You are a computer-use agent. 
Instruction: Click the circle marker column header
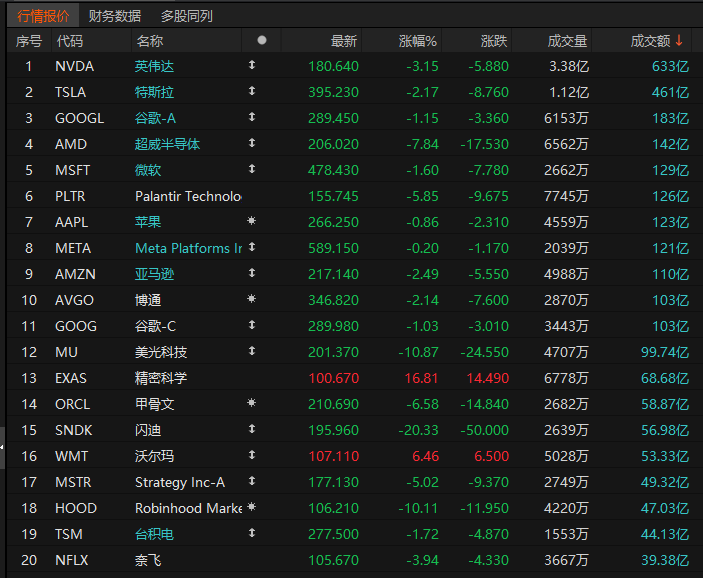pos(262,40)
